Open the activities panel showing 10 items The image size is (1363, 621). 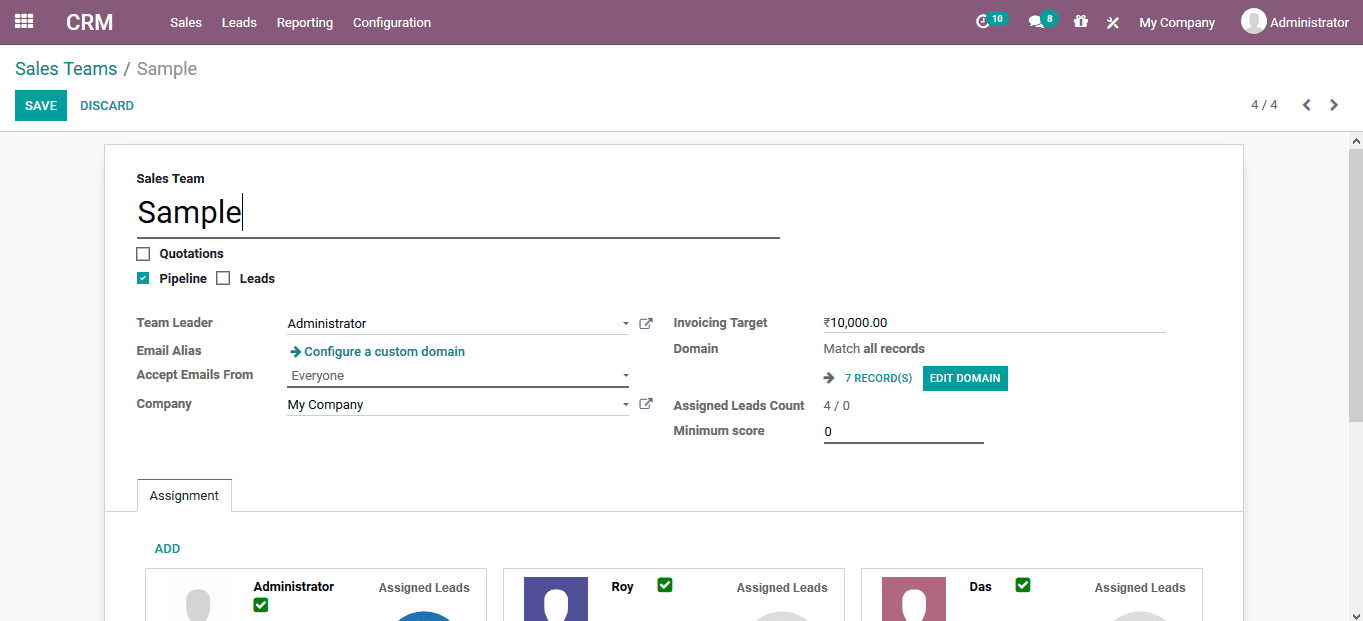click(990, 21)
